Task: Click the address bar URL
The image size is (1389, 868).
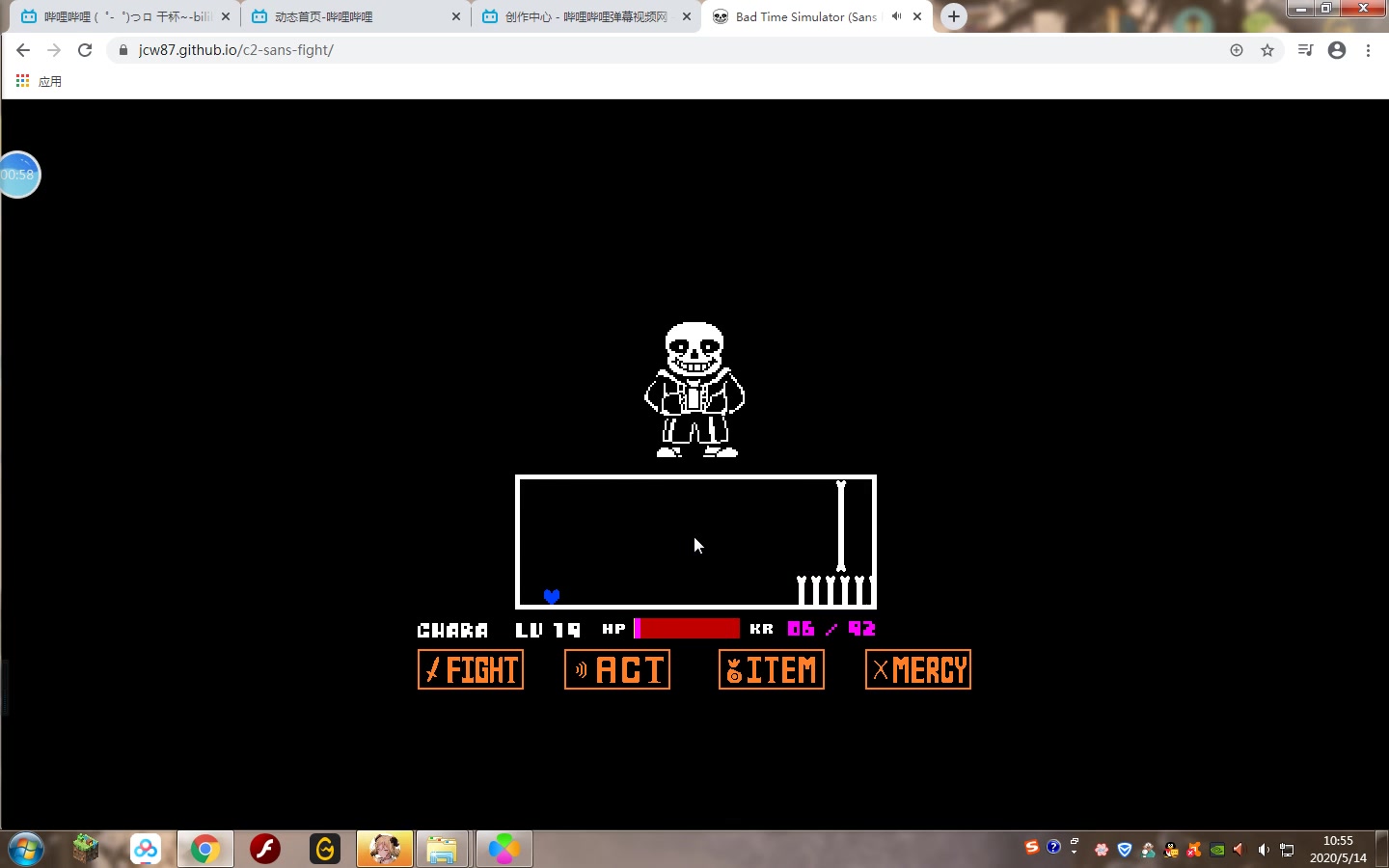Action: pyautogui.click(x=235, y=50)
